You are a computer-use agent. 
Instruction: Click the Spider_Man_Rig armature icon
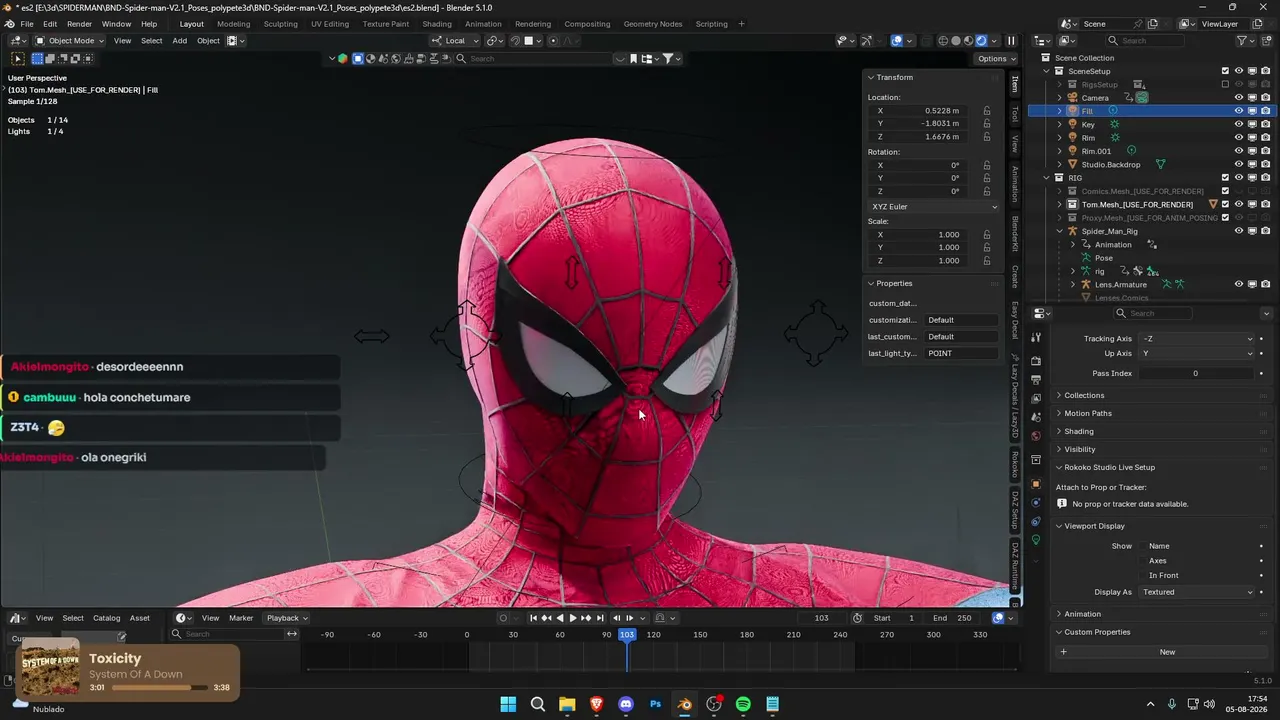click(1073, 231)
